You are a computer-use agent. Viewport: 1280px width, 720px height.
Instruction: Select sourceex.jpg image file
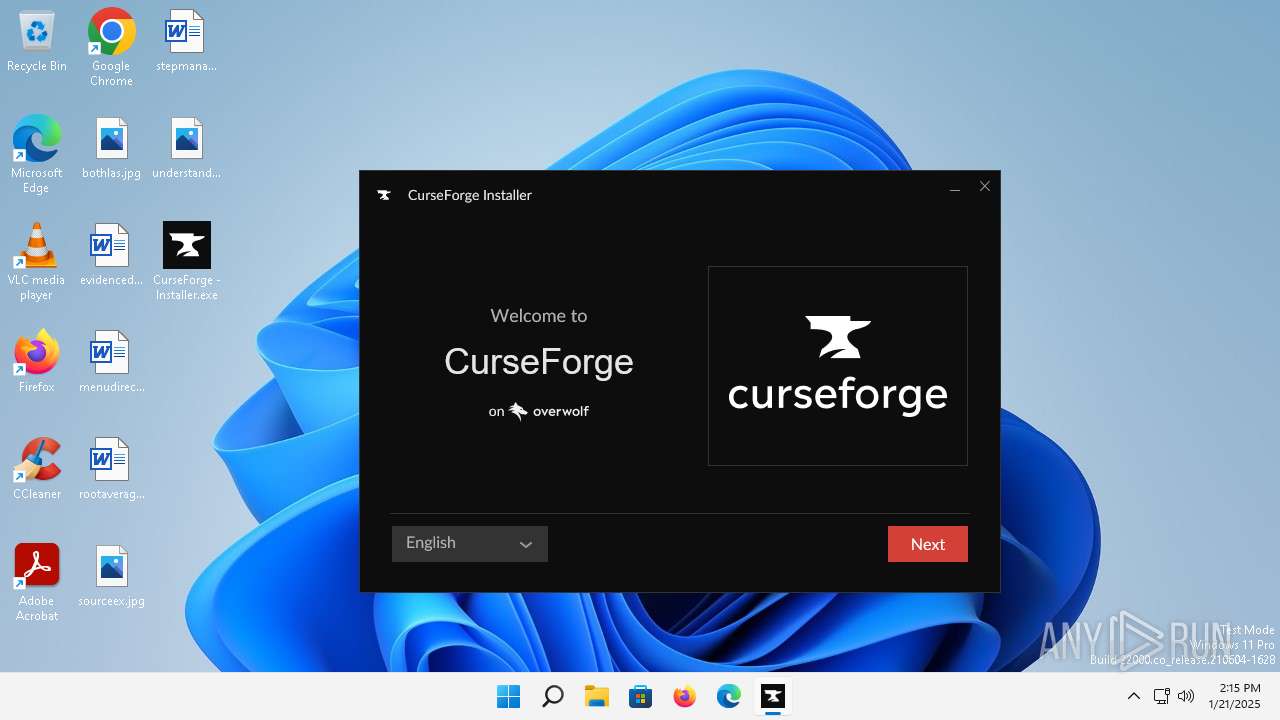pyautogui.click(x=111, y=577)
